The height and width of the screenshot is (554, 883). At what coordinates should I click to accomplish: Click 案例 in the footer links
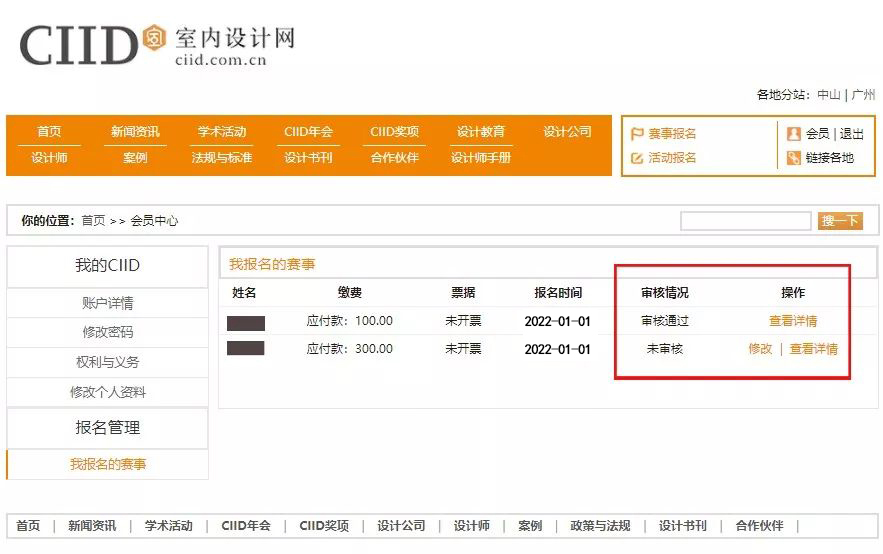tap(530, 526)
